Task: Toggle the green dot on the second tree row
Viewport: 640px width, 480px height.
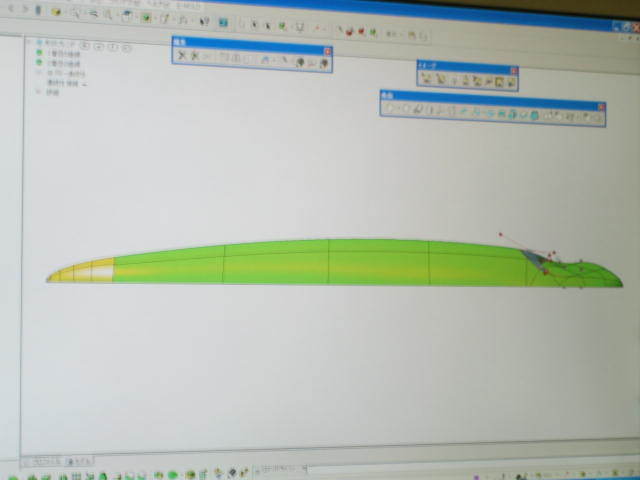Action: coord(39,62)
